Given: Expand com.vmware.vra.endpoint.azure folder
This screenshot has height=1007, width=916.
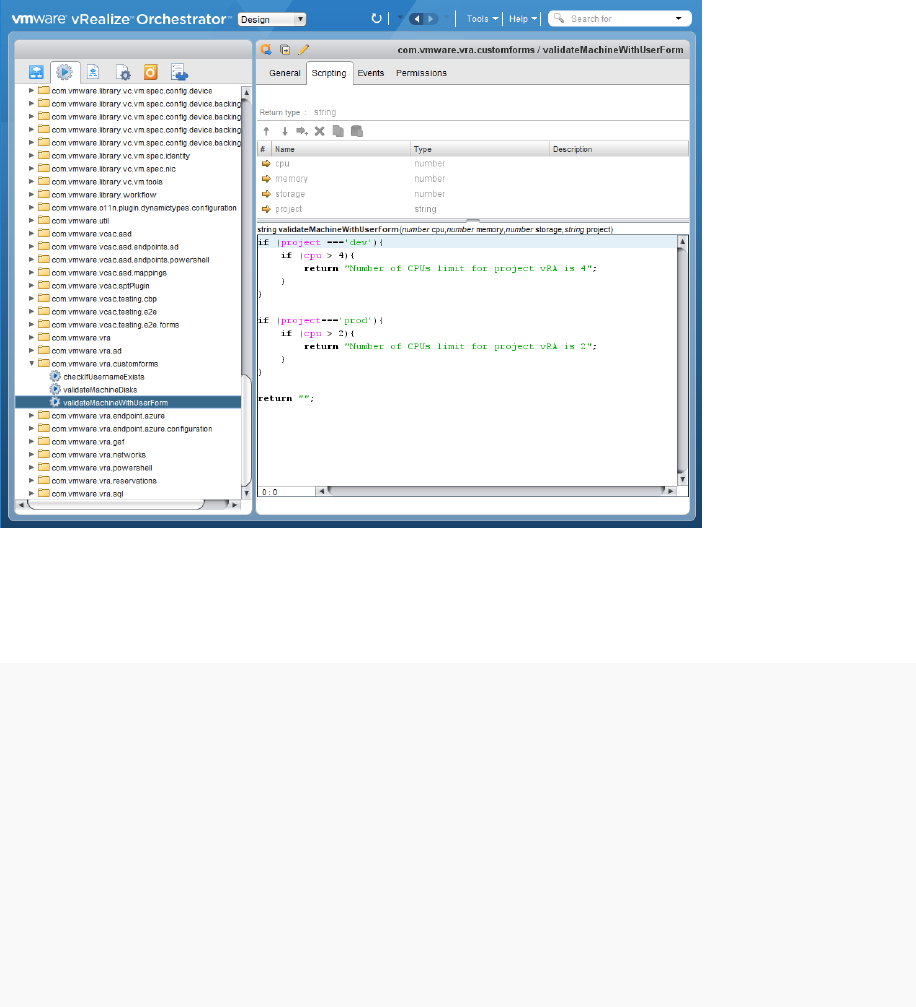Looking at the screenshot, I should point(31,416).
